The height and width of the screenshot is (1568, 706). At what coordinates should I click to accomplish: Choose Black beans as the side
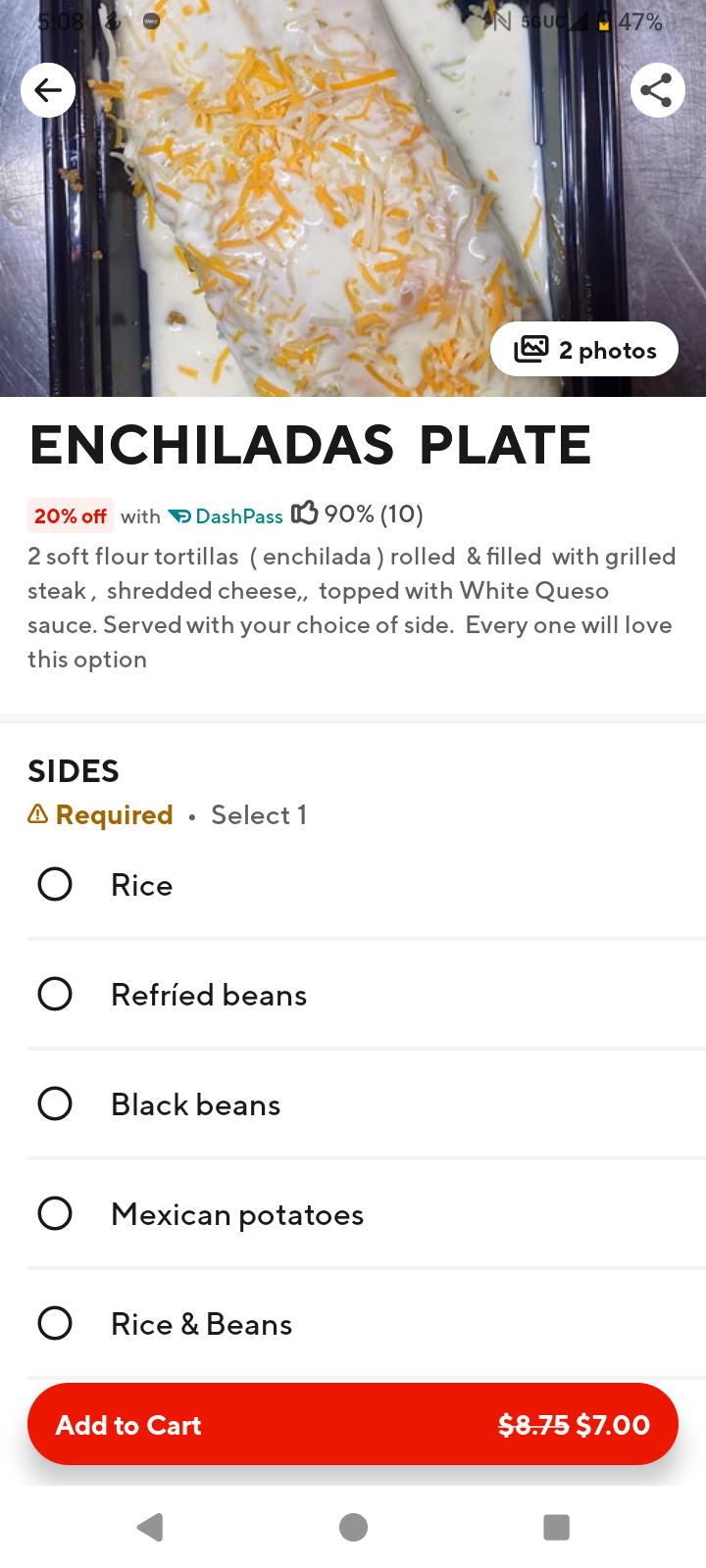pyautogui.click(x=55, y=1104)
